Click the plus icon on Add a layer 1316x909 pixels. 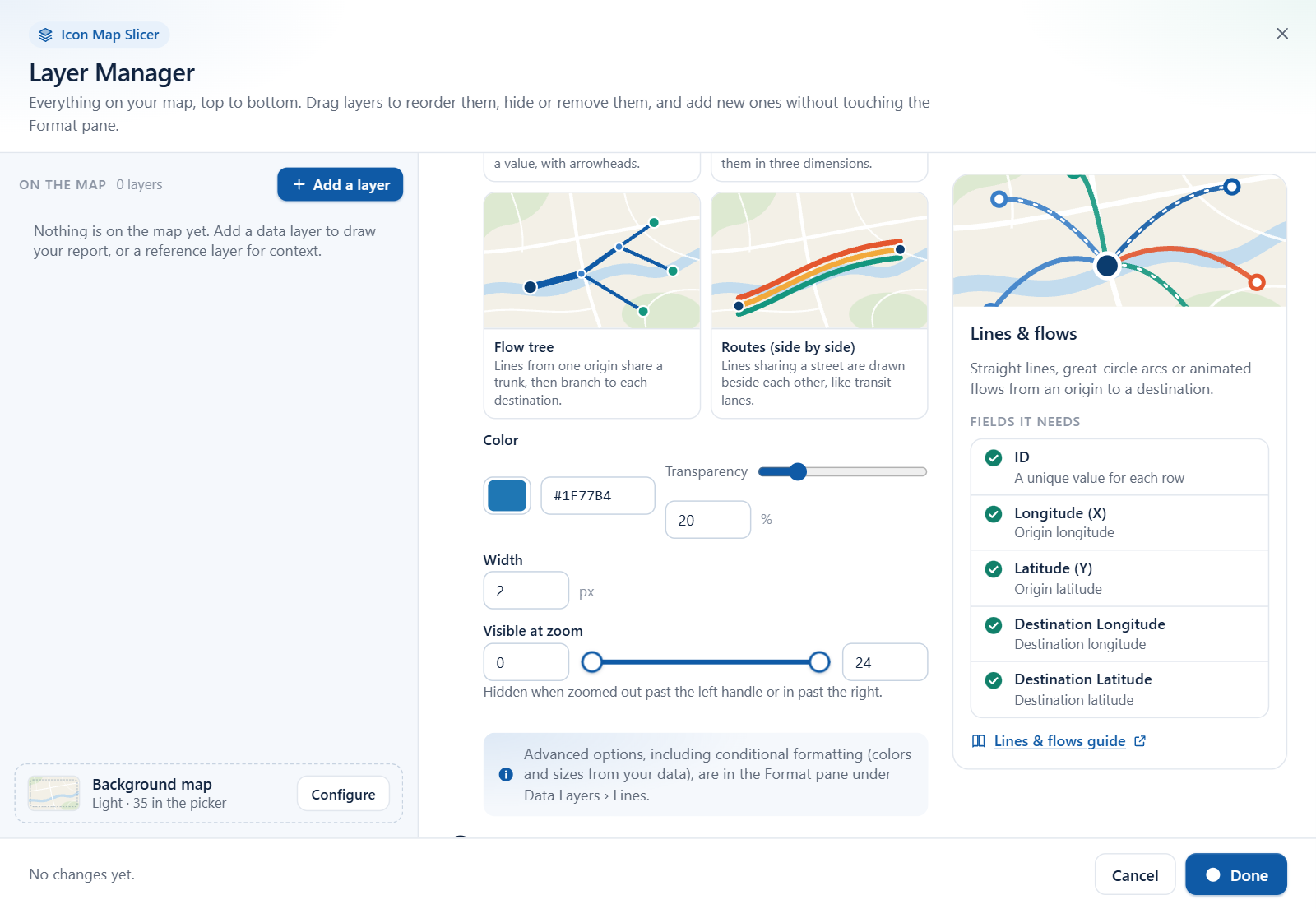point(299,184)
